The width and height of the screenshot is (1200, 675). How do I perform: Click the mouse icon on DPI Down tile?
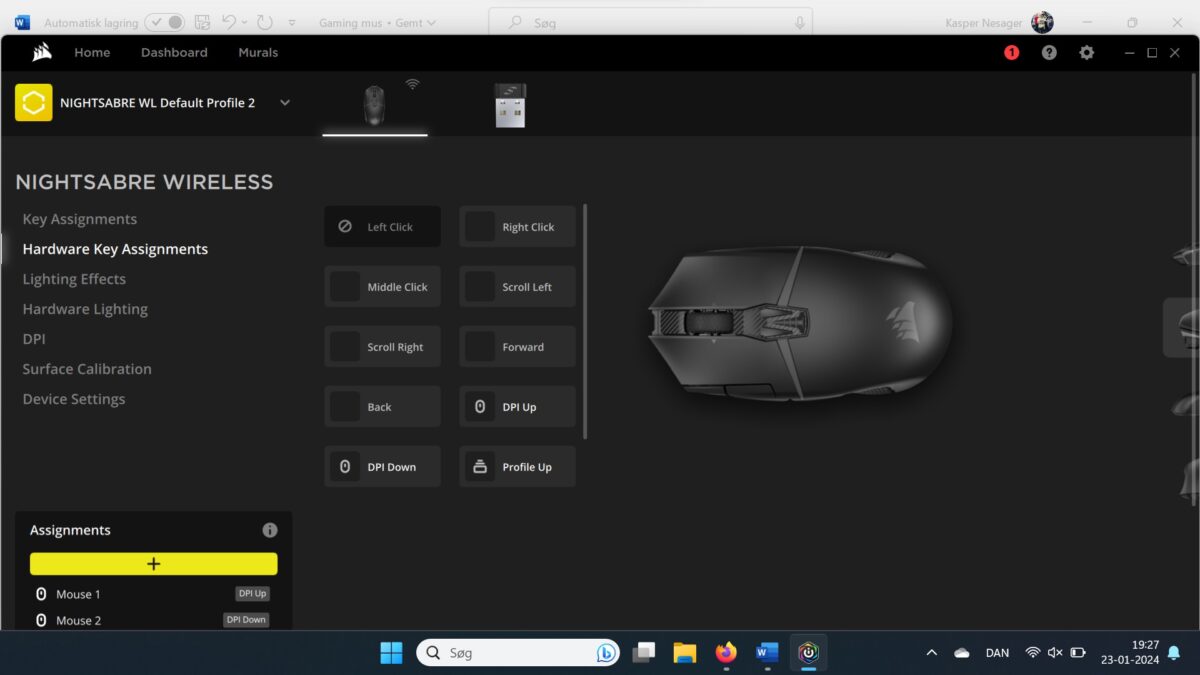[x=345, y=467]
